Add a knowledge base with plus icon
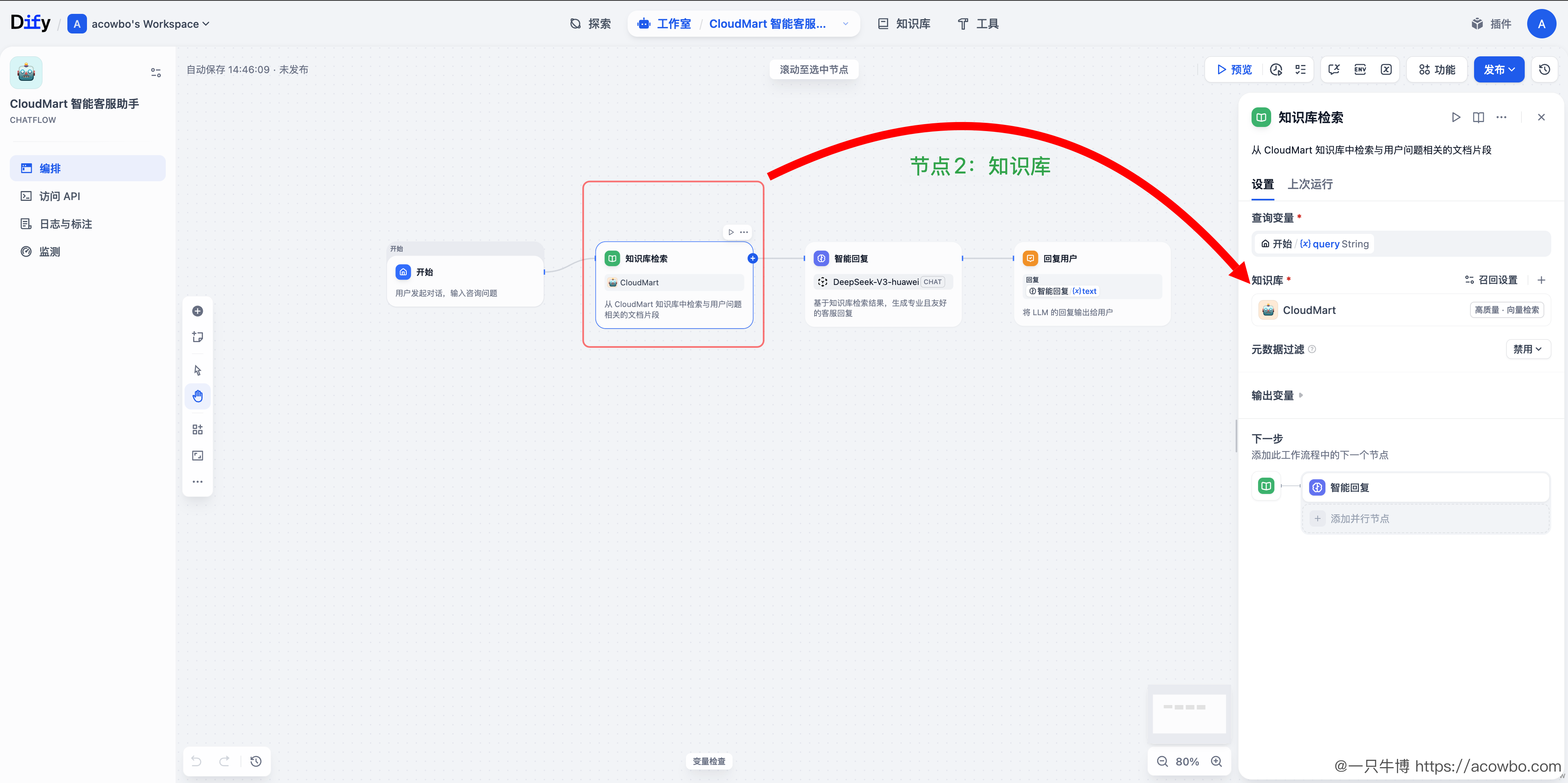 point(1541,280)
